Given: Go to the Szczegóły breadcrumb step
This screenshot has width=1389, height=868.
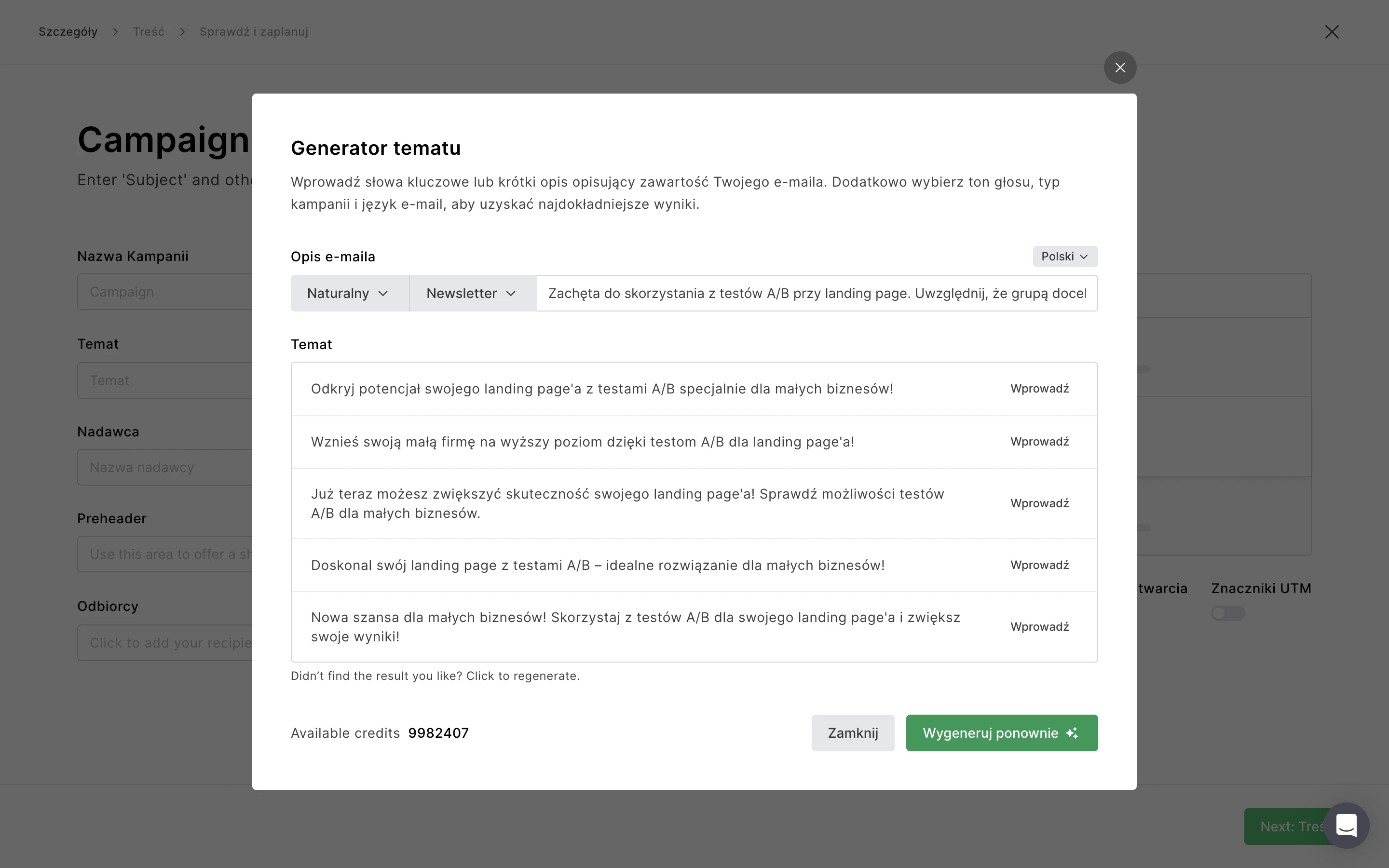Looking at the screenshot, I should (68, 32).
